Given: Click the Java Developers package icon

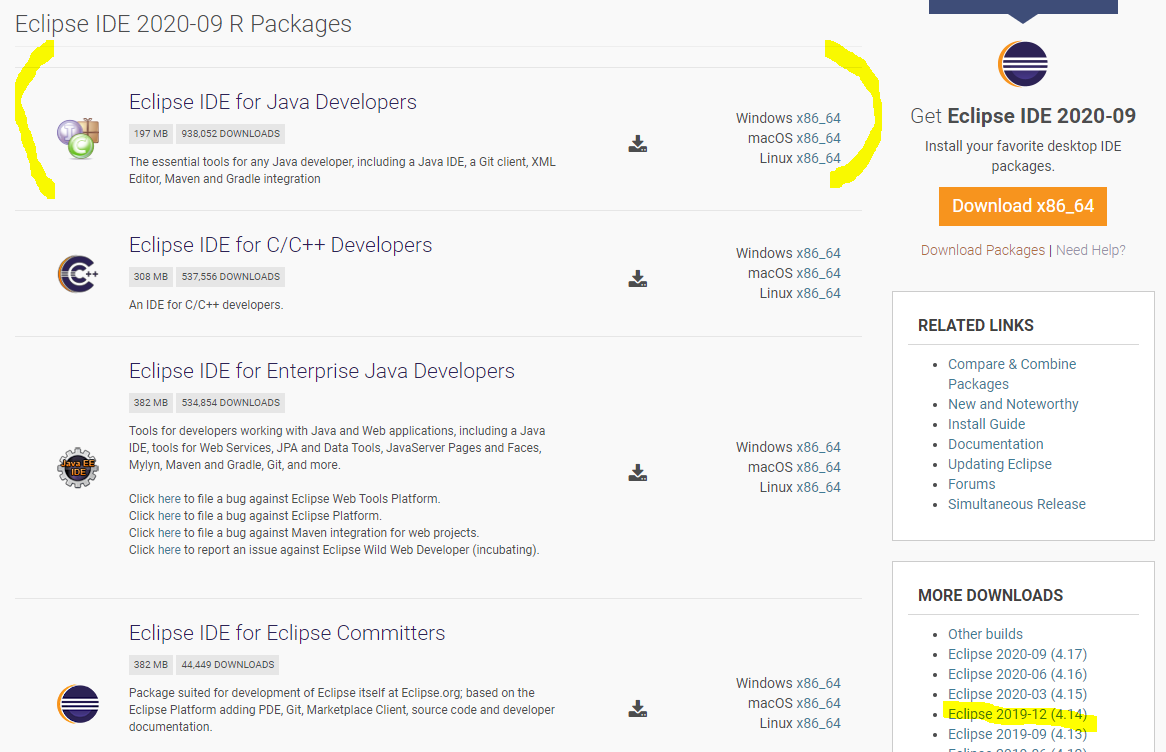Looking at the screenshot, I should (78, 139).
